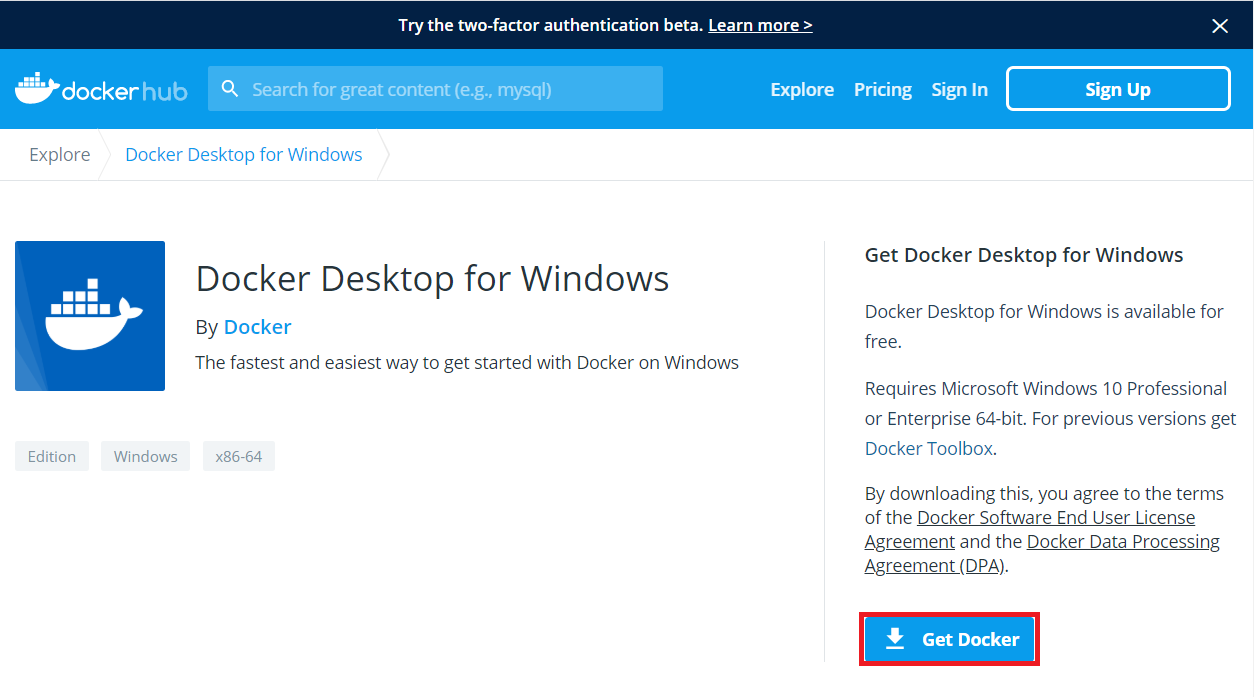Viewport: 1254px width, 697px height.
Task: Open the Docker publisher link
Action: coord(258,327)
